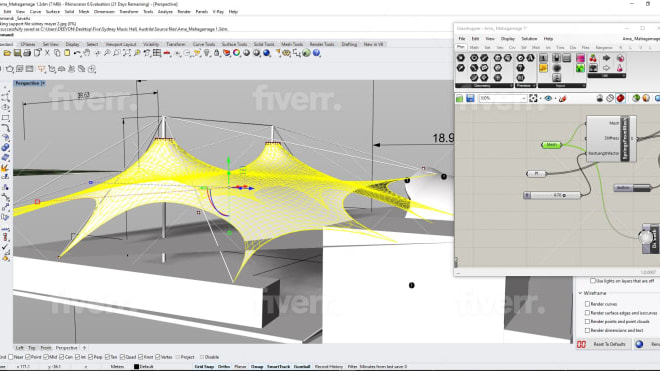
Task: Toggle the Vertex osnap checkbox
Action: tap(158, 357)
